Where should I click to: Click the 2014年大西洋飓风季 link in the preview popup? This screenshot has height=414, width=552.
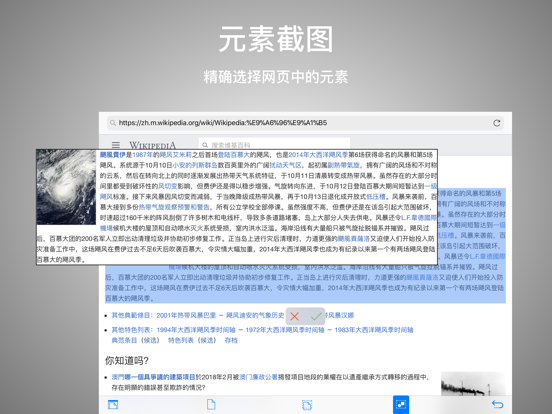pyautogui.click(x=318, y=155)
